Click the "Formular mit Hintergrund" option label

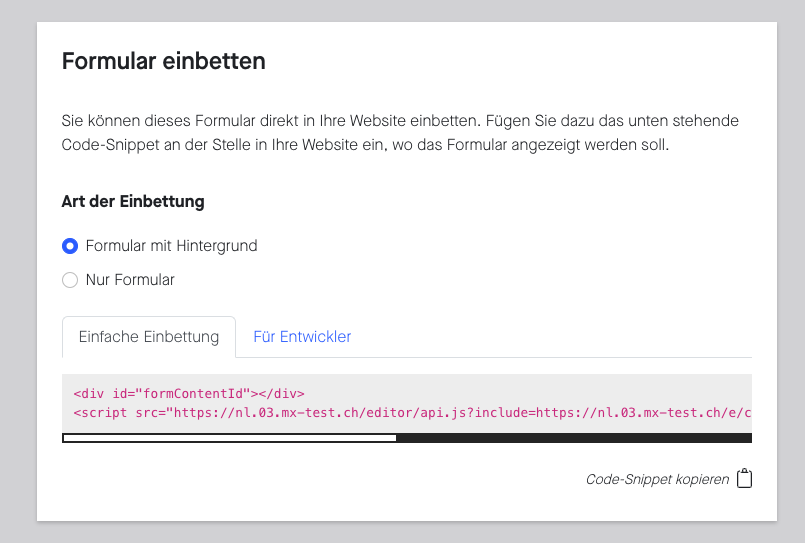click(171, 246)
